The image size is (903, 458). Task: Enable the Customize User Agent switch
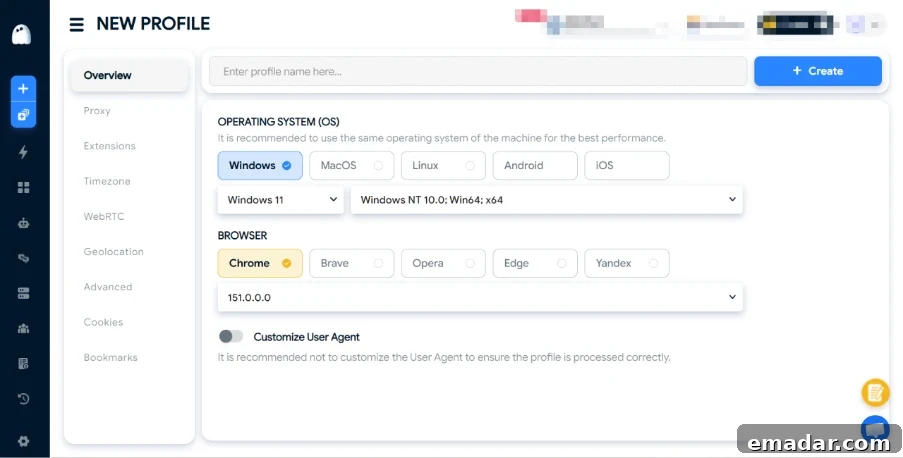pos(230,336)
